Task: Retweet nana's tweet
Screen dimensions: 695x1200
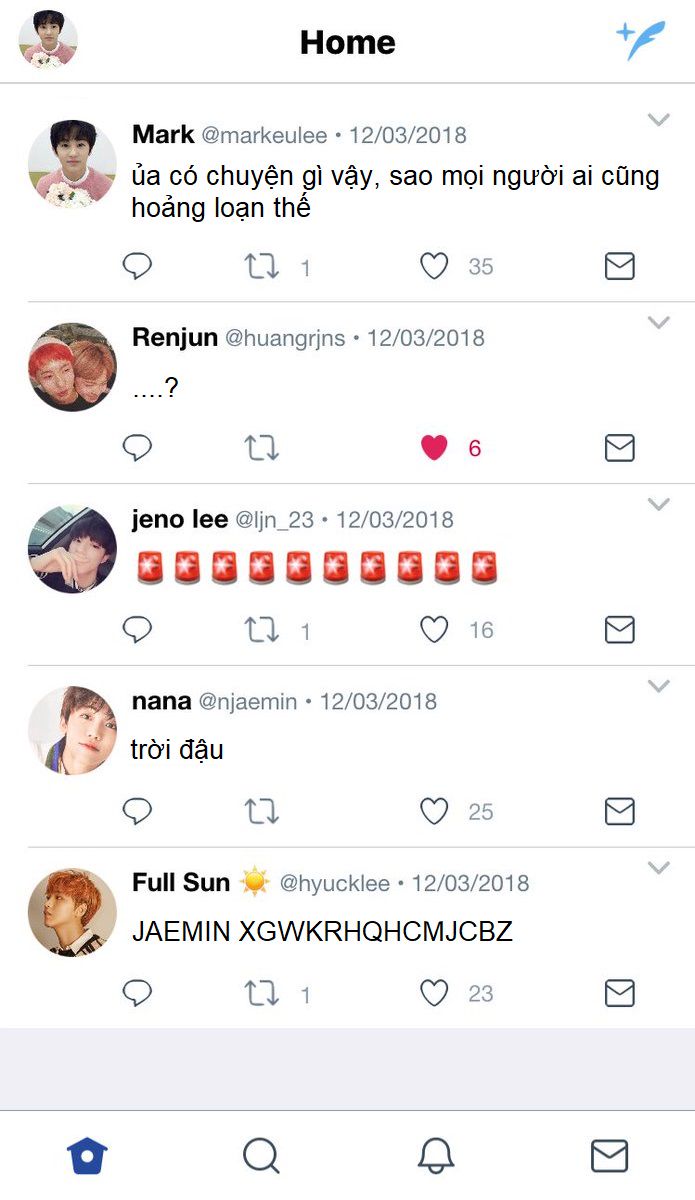Action: tap(262, 812)
